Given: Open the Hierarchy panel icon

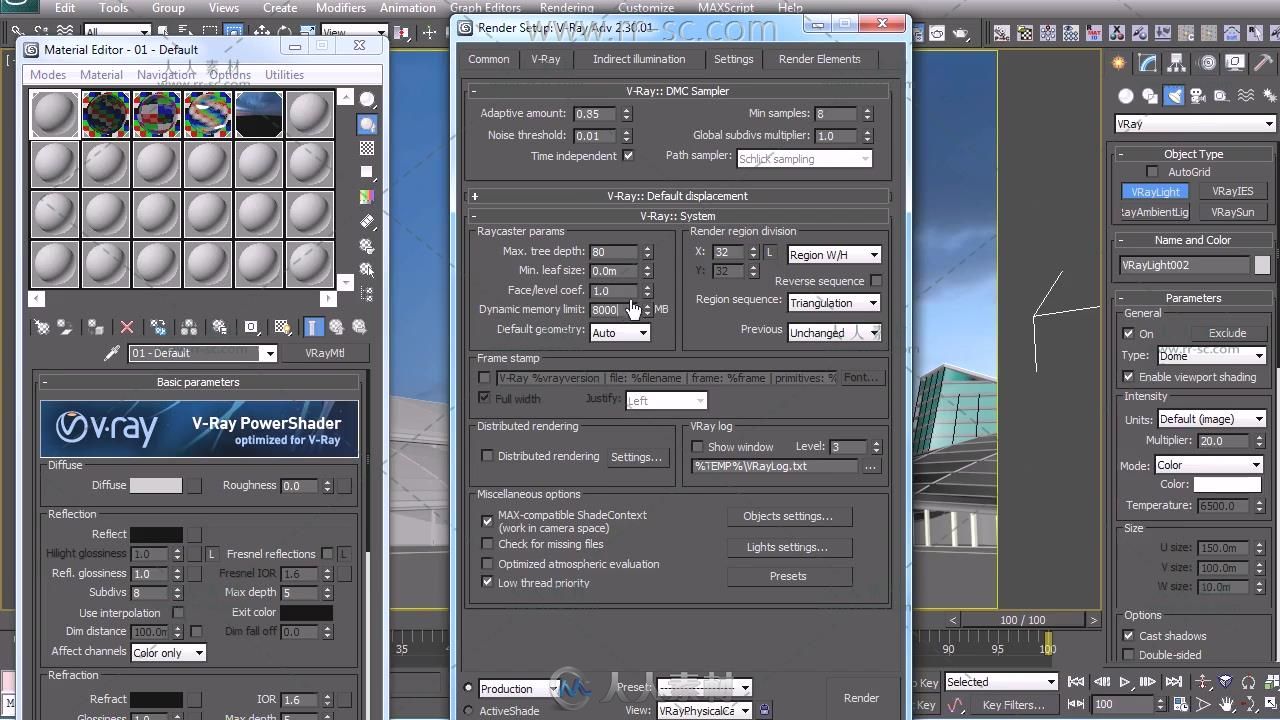Looking at the screenshot, I should pyautogui.click(x=1178, y=63).
